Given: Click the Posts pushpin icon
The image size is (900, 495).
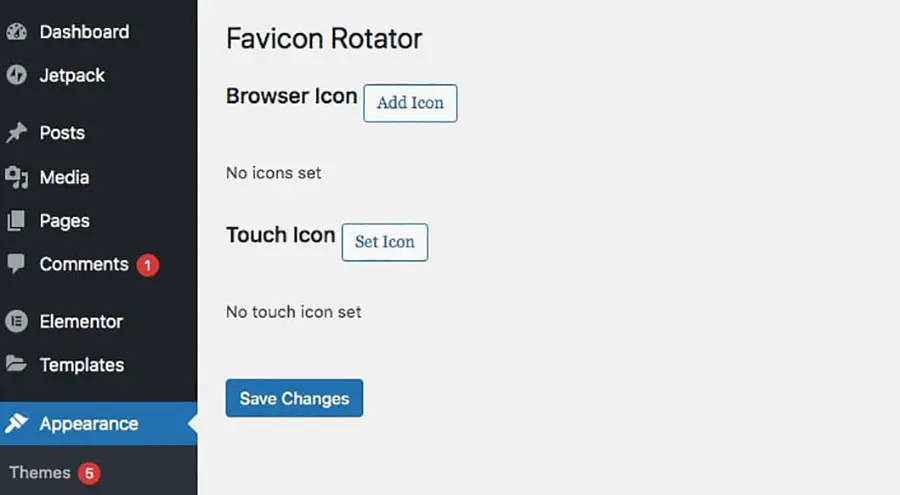Looking at the screenshot, I should point(16,133).
